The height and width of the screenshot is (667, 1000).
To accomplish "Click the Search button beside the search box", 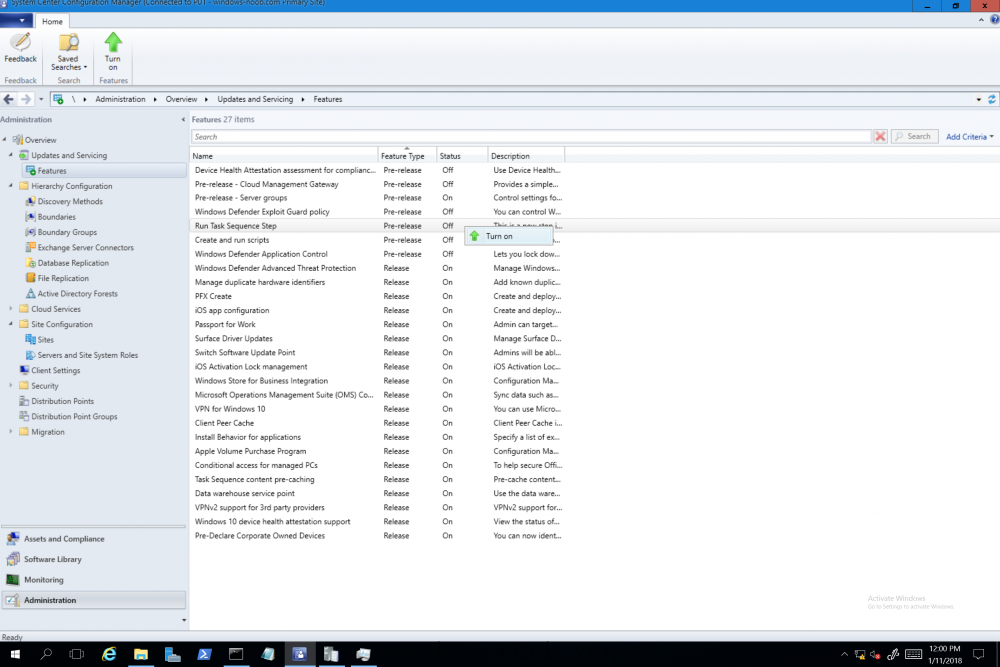I will (x=914, y=136).
